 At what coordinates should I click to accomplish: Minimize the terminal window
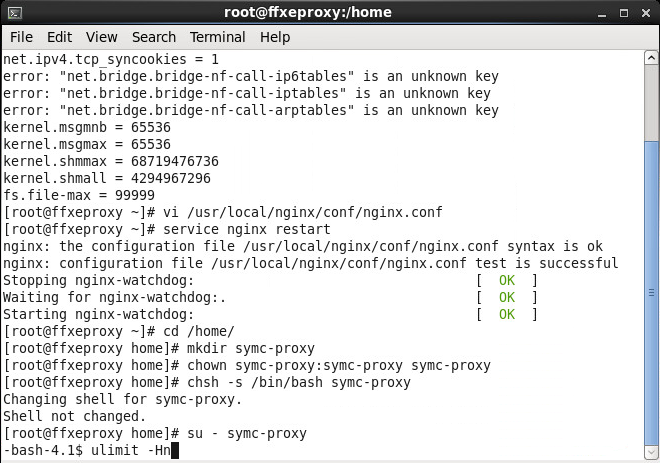click(x=604, y=13)
